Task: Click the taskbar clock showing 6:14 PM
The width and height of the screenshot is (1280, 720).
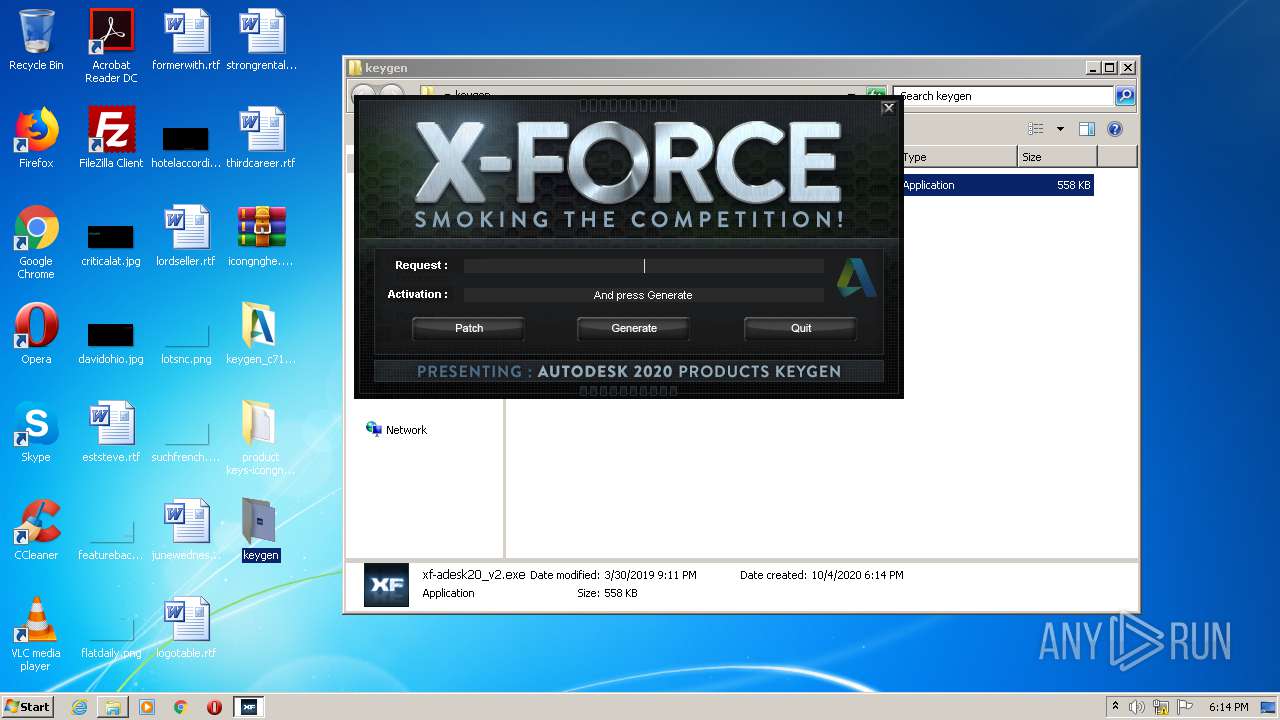Action: pos(1228,707)
